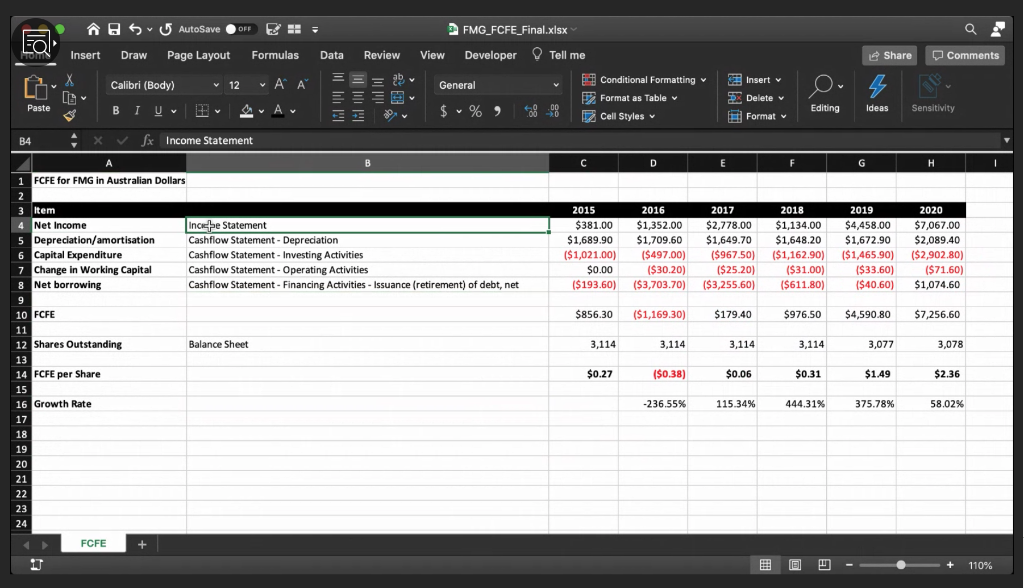1024x588 pixels.
Task: Go to the Data tab
Action: (332, 56)
